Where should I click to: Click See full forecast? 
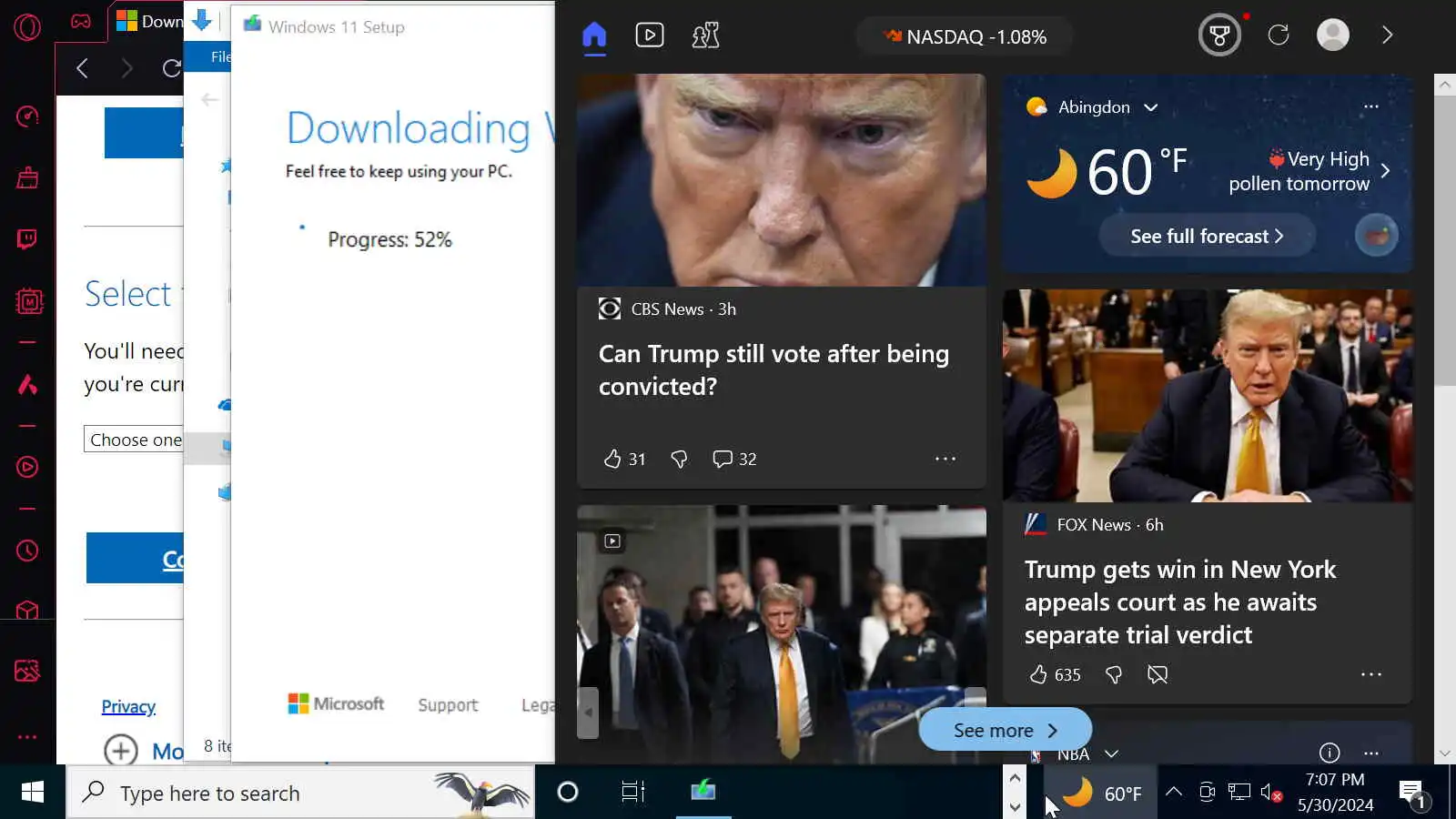point(1208,237)
